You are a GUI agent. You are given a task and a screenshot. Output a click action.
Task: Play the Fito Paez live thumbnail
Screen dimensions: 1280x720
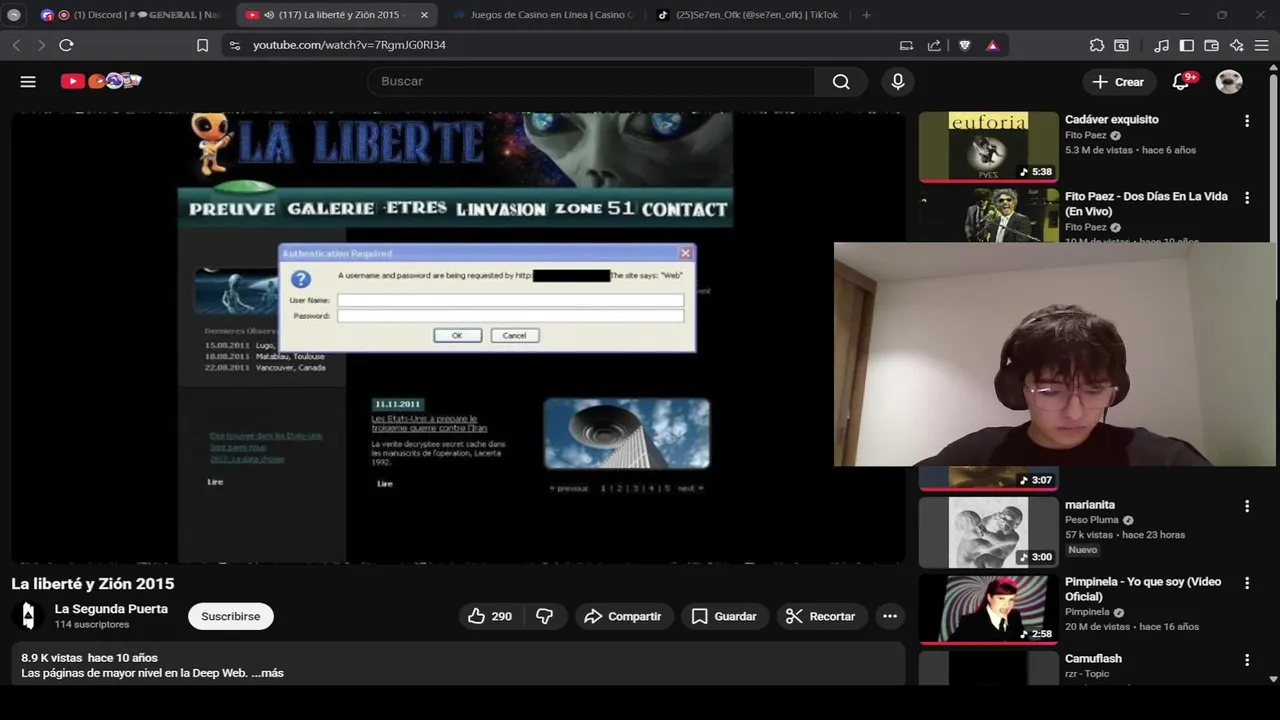click(988, 215)
